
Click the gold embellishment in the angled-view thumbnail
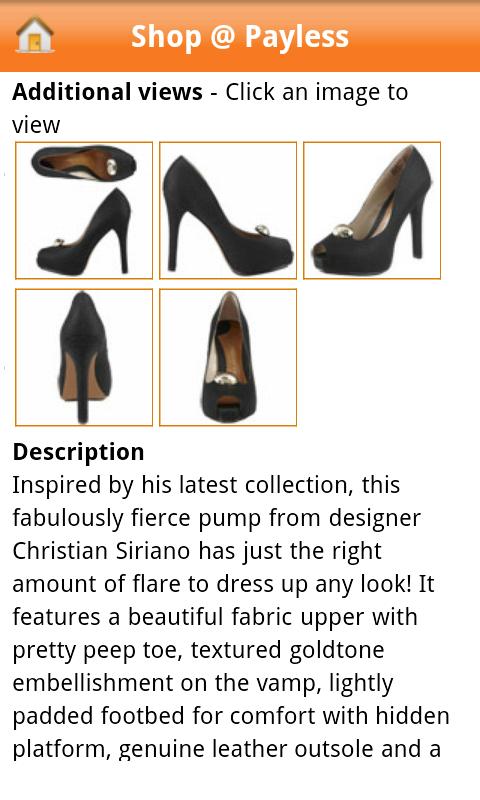click(342, 232)
